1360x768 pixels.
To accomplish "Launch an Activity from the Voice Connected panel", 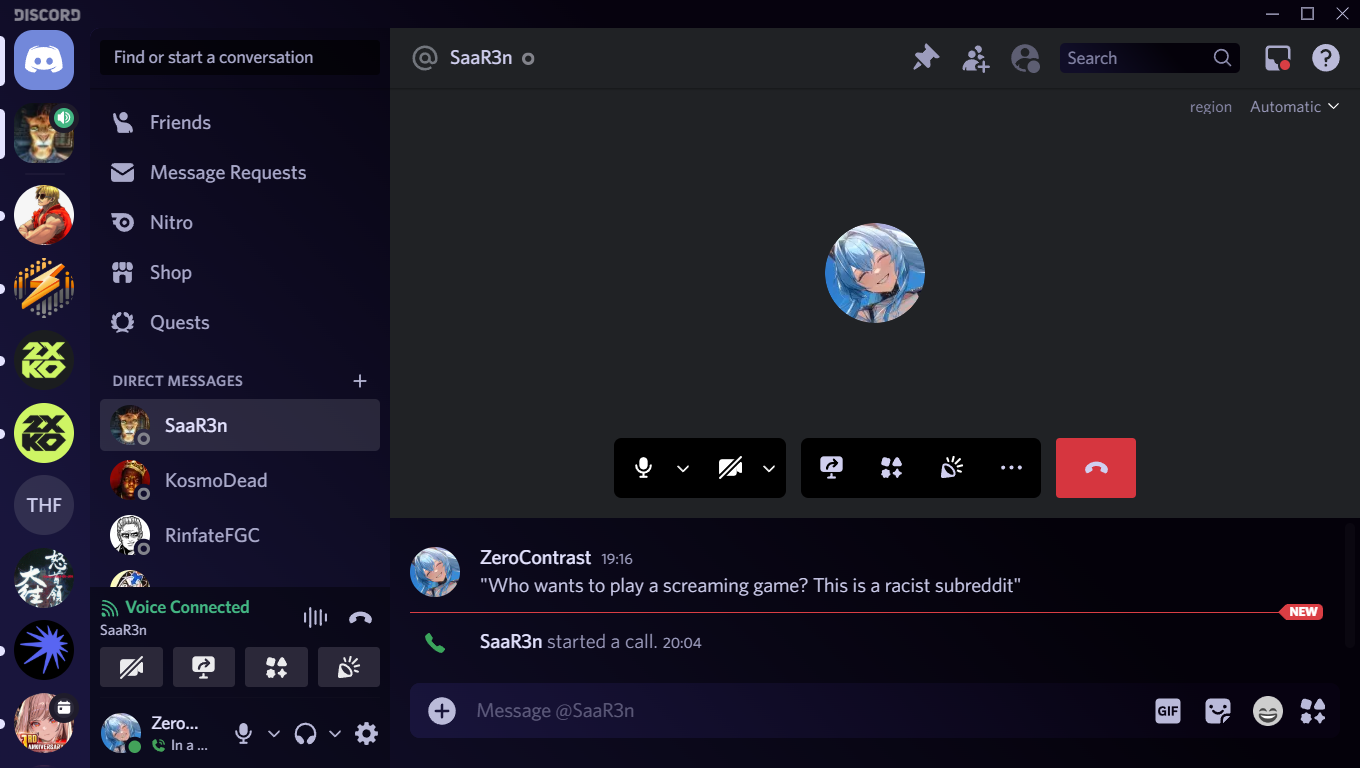I will pos(277,667).
